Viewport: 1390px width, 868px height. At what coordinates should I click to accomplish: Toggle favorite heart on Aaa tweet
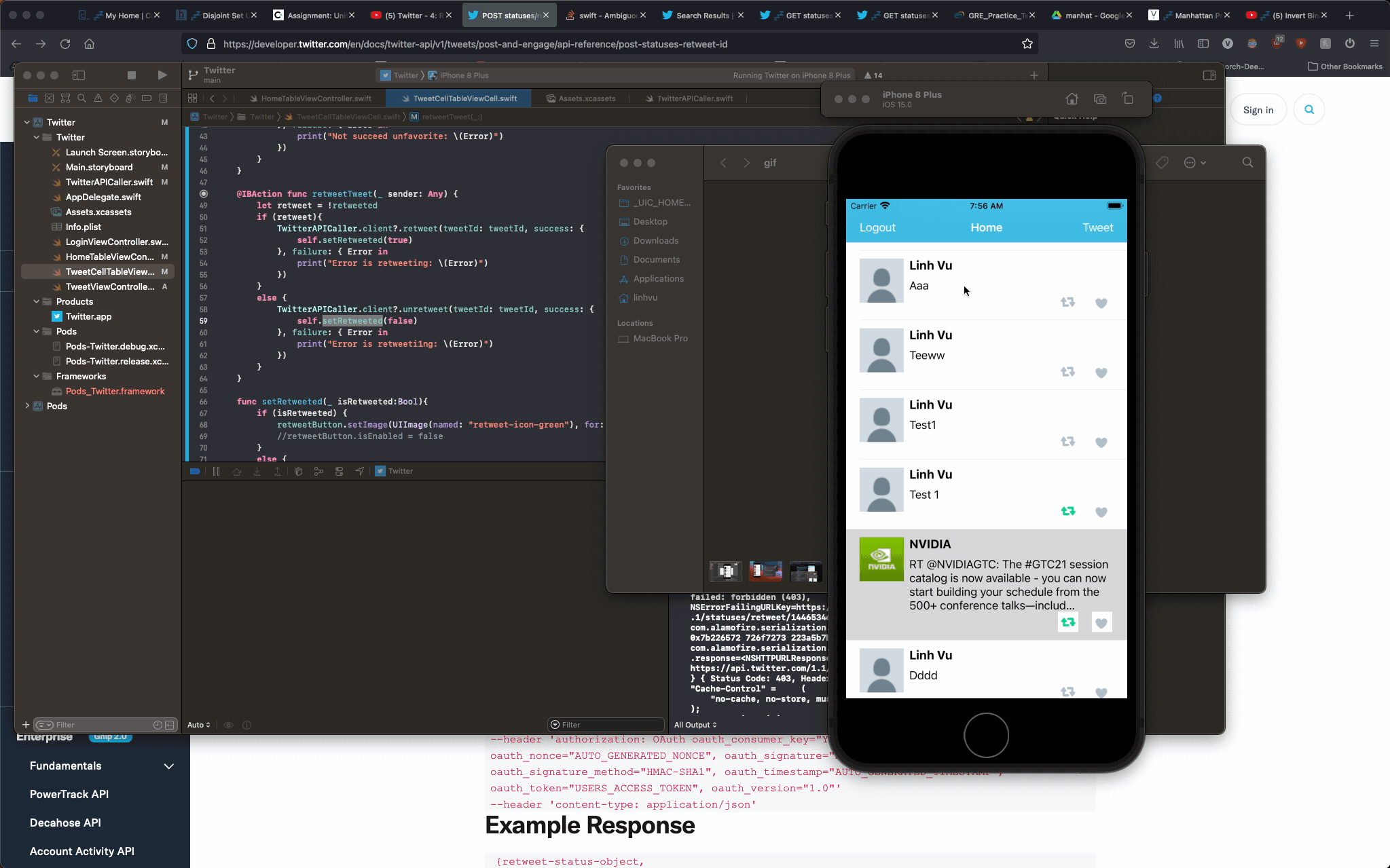point(1101,303)
